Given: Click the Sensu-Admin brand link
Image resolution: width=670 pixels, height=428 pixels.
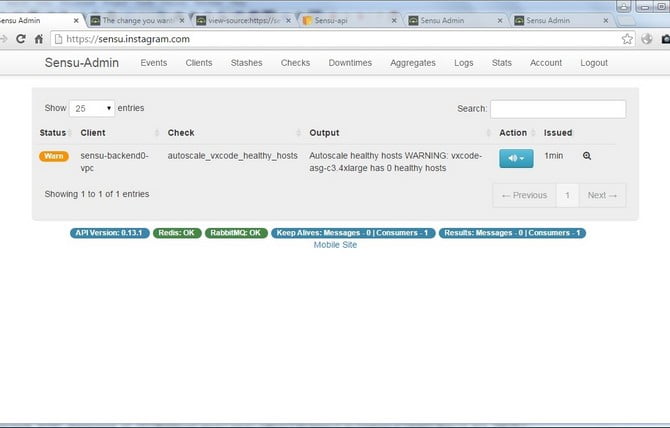Looking at the screenshot, I should [x=82, y=63].
